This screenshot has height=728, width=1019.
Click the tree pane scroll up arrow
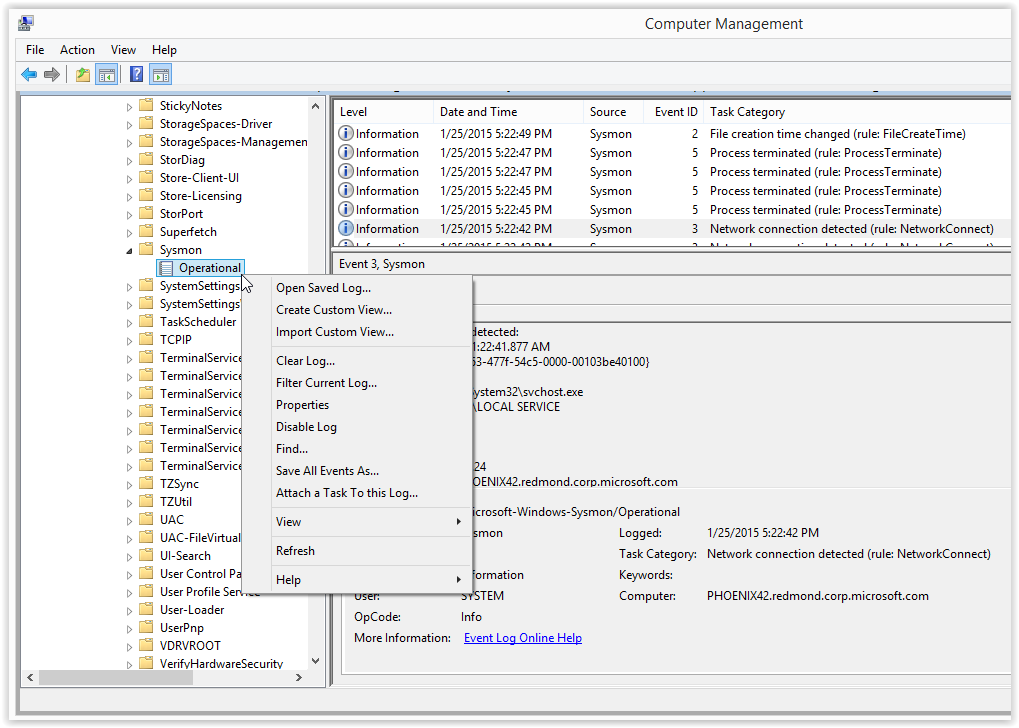315,106
